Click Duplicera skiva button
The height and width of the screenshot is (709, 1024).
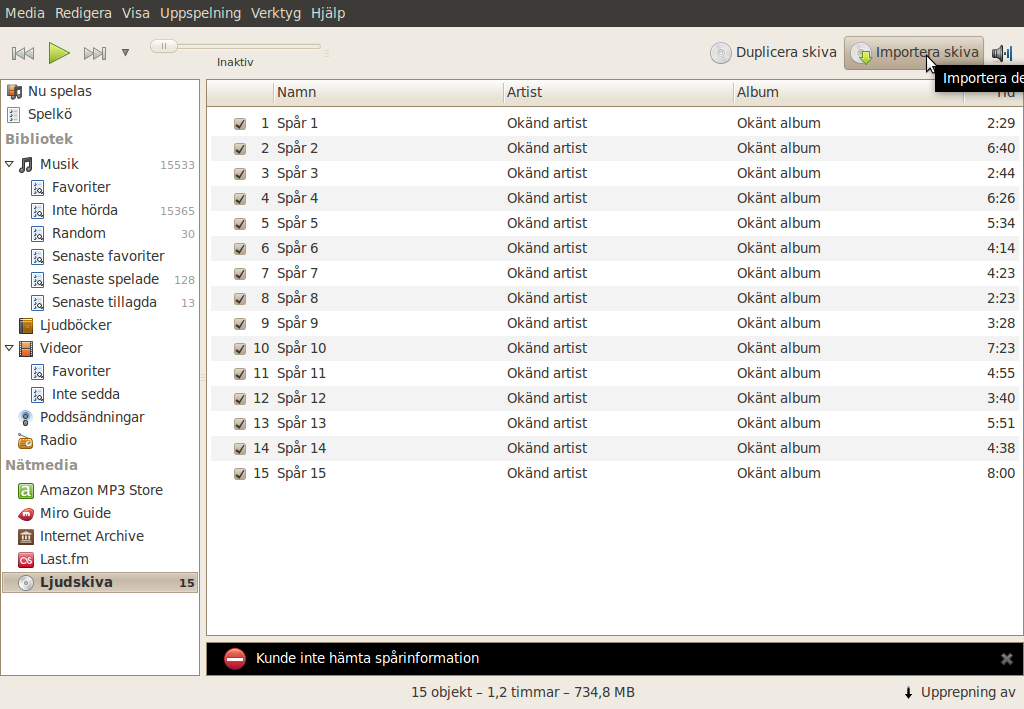tap(773, 52)
